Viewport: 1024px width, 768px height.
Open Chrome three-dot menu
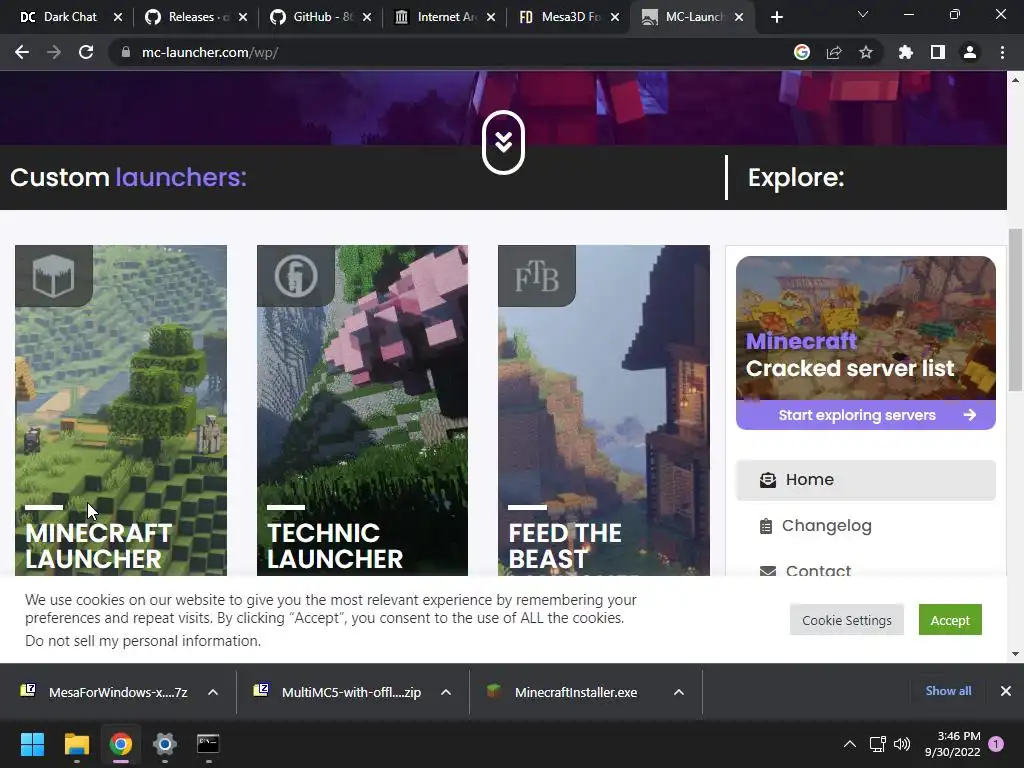pos(1002,52)
